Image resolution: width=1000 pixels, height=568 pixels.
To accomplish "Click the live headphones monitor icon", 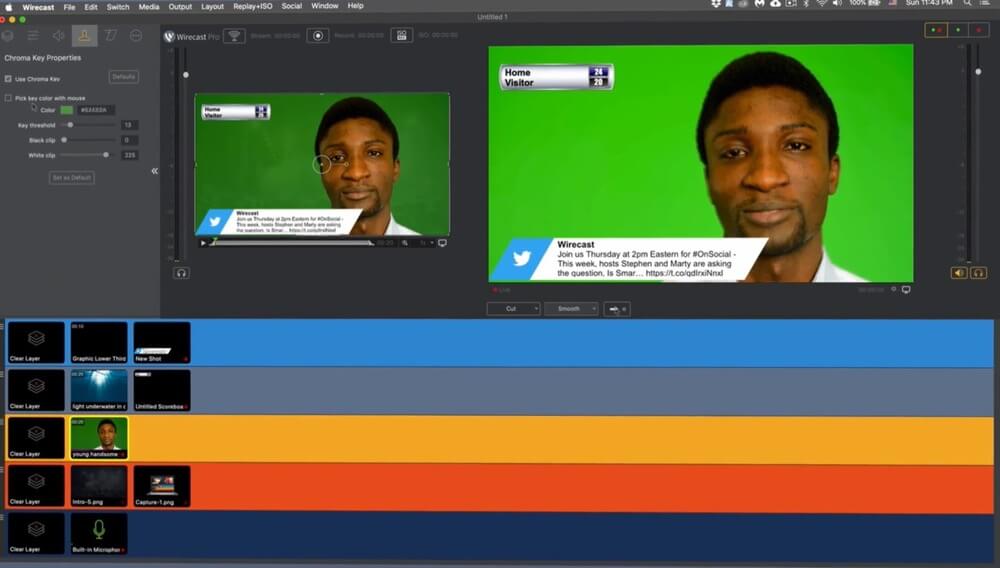I will [x=978, y=273].
